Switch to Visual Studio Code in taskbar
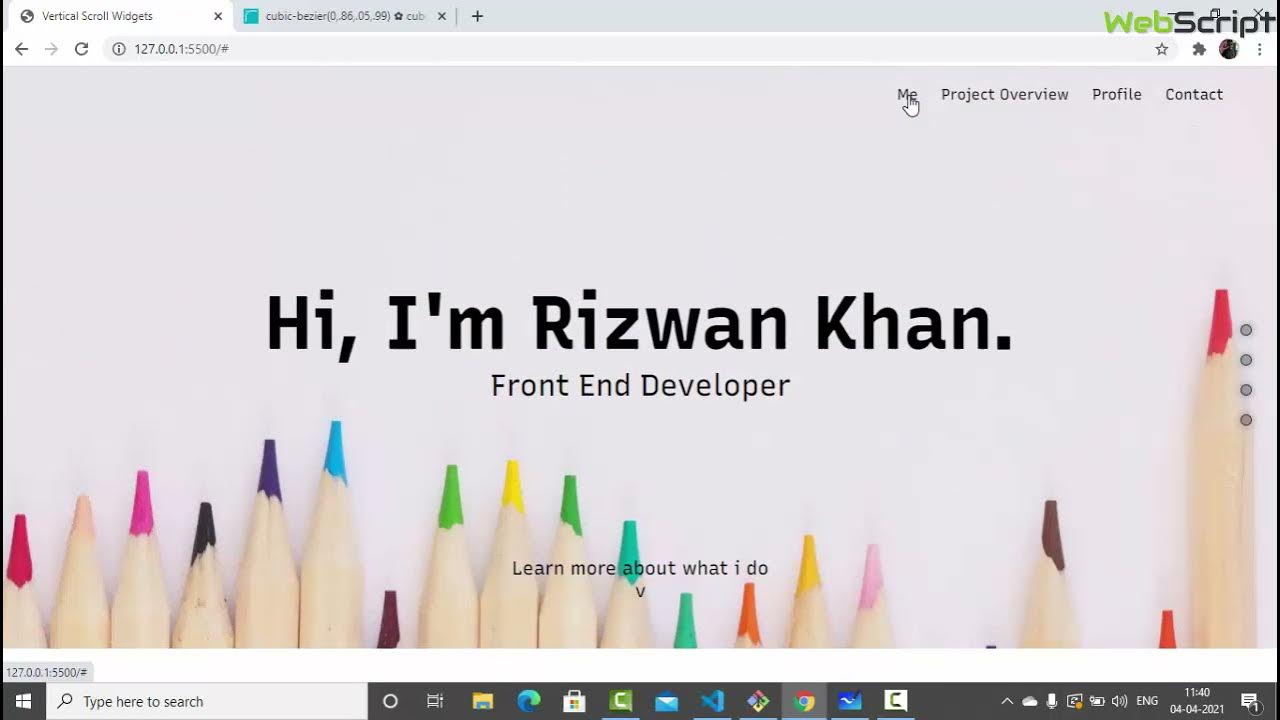Image resolution: width=1280 pixels, height=720 pixels. pyautogui.click(x=713, y=701)
